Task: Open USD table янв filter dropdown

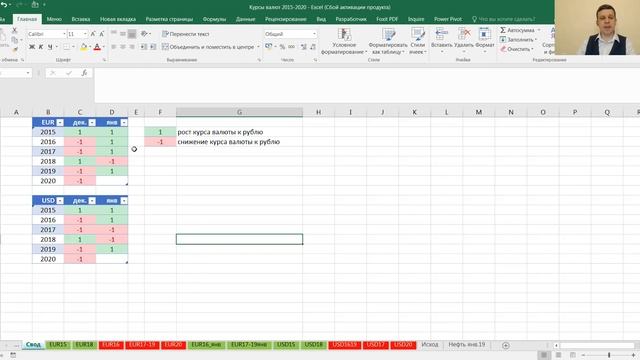Action: [x=124, y=200]
